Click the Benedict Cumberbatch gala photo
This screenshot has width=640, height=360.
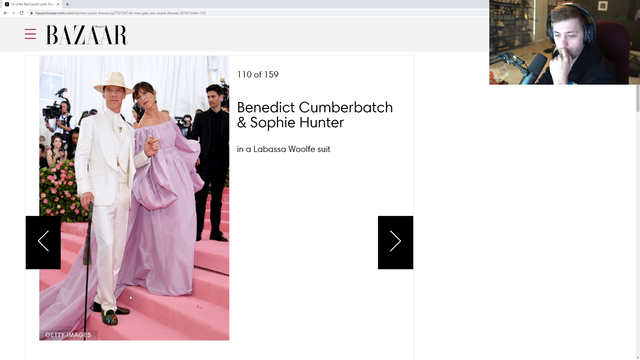[134, 198]
